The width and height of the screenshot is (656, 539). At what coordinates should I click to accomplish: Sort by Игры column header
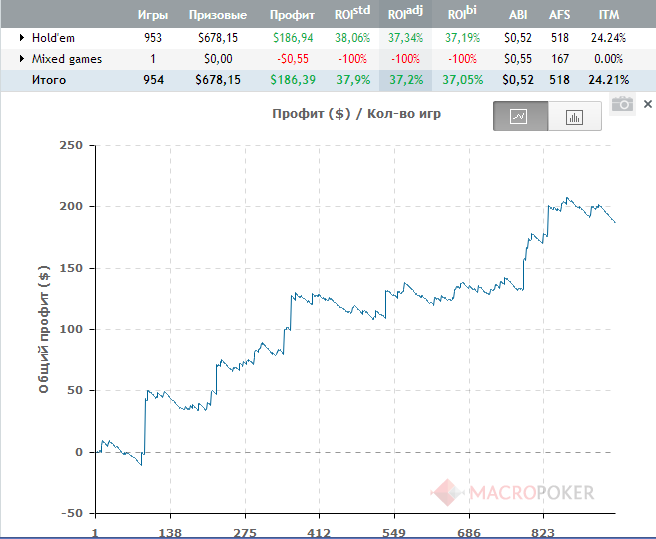tap(153, 15)
